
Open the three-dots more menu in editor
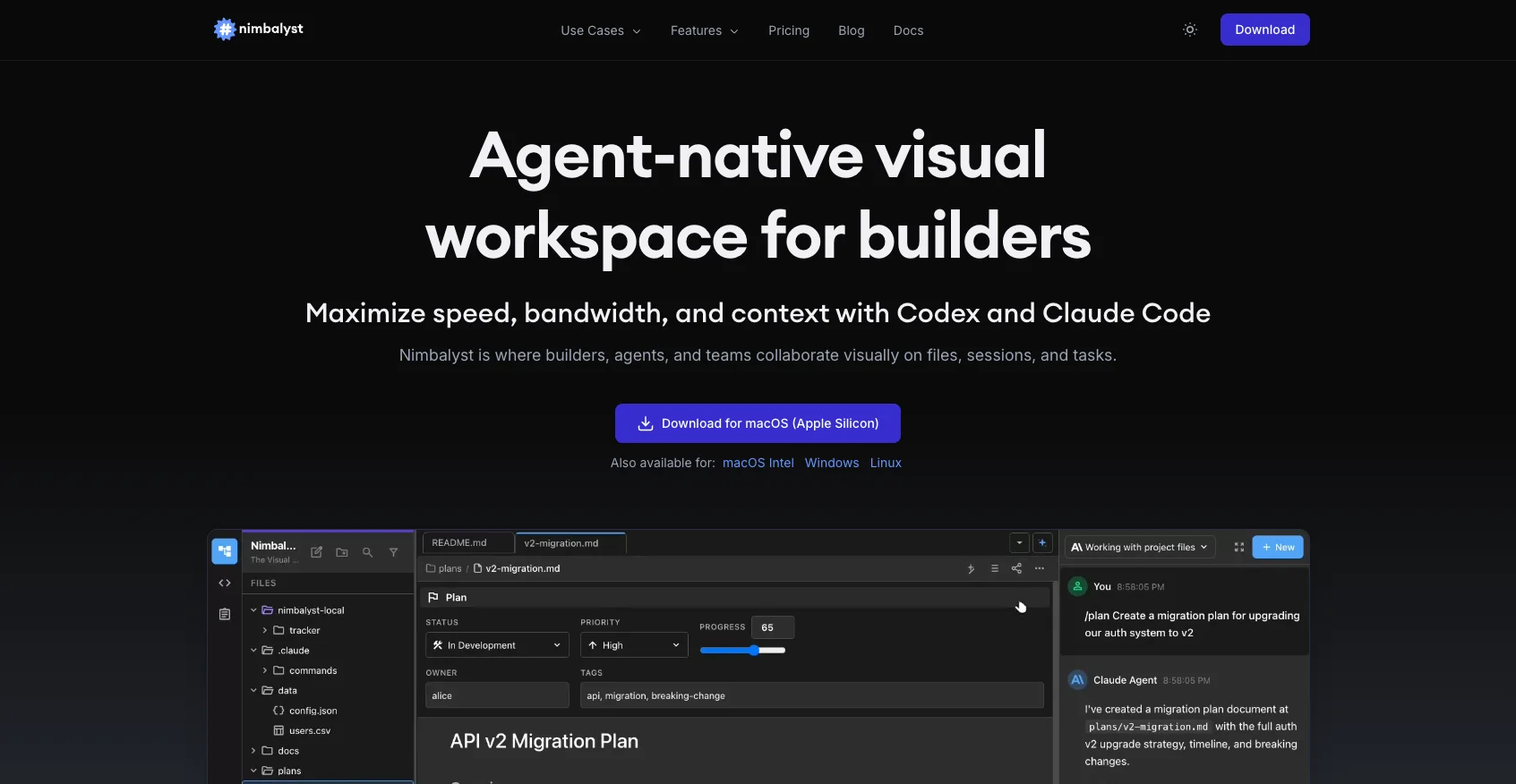[x=1039, y=568]
